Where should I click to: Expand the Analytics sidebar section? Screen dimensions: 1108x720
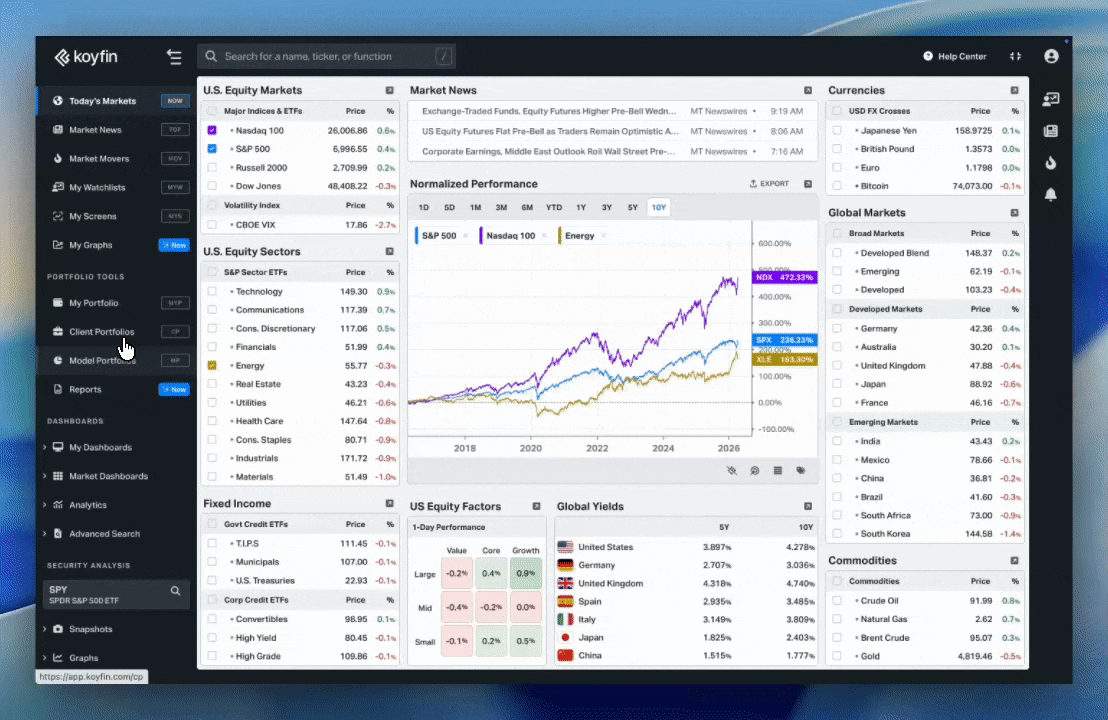[45, 505]
